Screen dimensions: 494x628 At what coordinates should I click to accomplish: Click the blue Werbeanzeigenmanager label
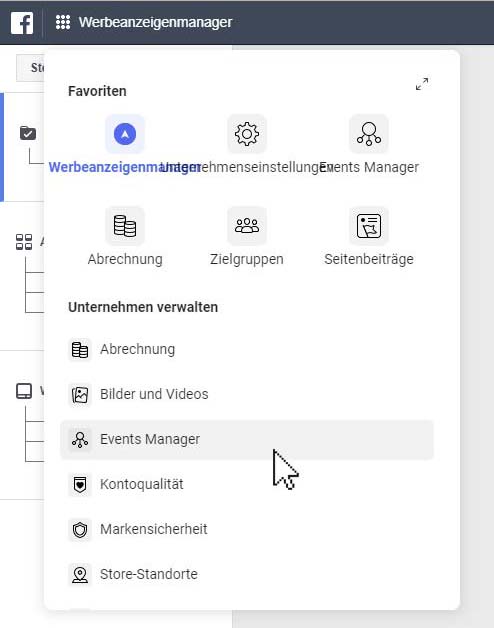[125, 167]
